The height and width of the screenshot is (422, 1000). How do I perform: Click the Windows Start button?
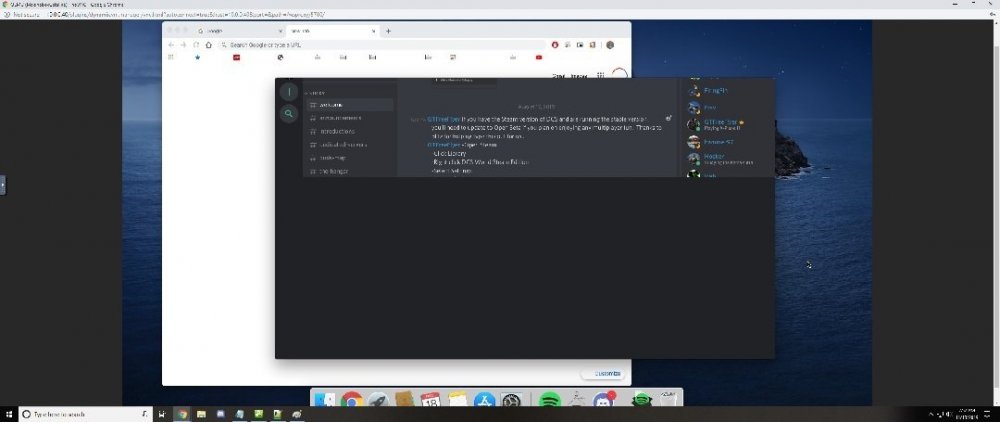[8, 414]
